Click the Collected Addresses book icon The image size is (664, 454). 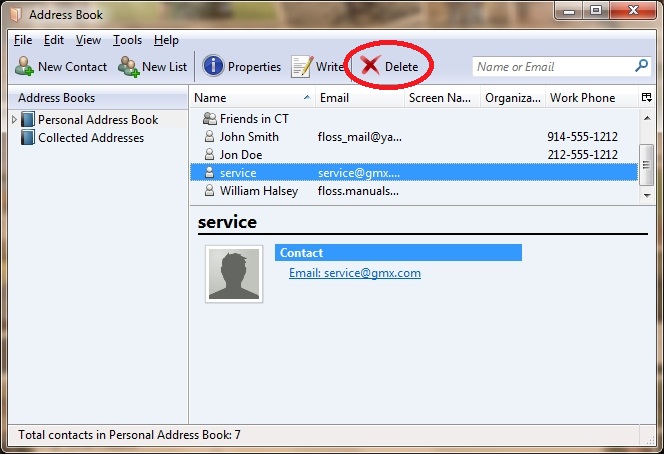(28, 138)
